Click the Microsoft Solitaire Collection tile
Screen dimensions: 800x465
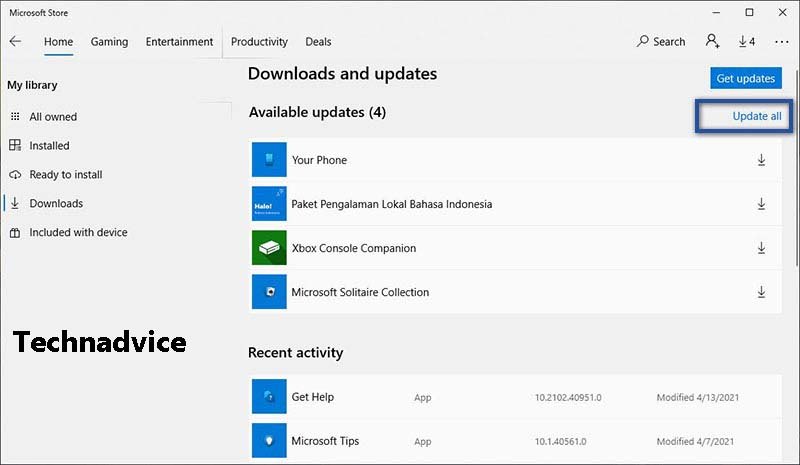[269, 291]
